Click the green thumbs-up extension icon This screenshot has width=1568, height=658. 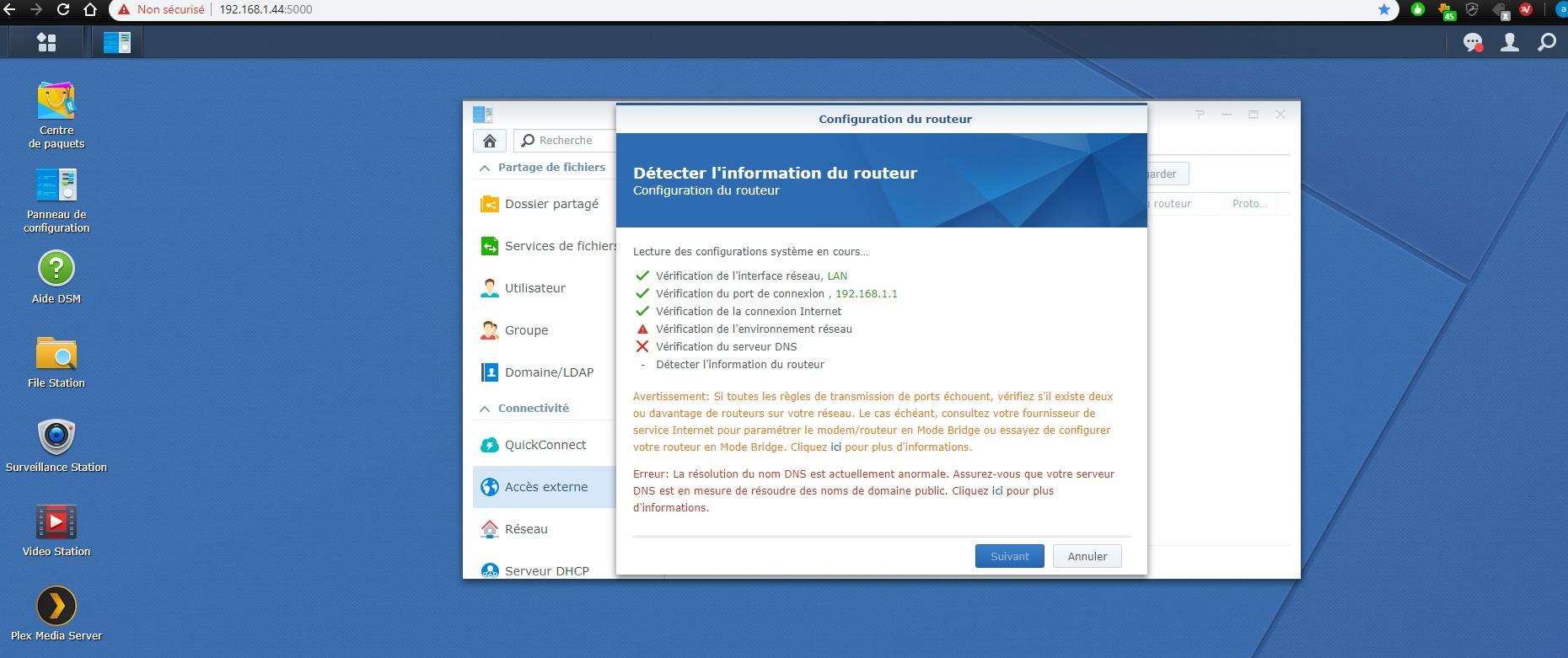tap(1418, 9)
